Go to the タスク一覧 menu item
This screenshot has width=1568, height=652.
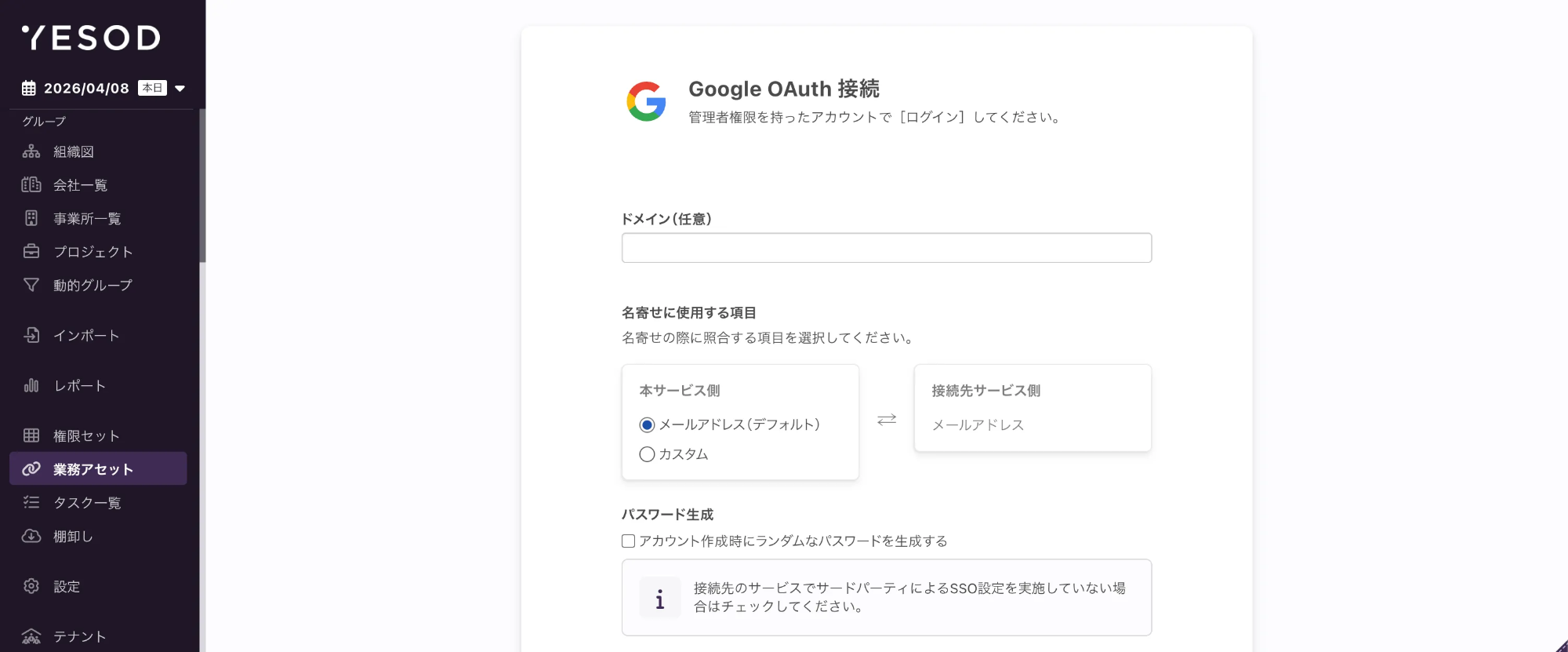(x=87, y=503)
